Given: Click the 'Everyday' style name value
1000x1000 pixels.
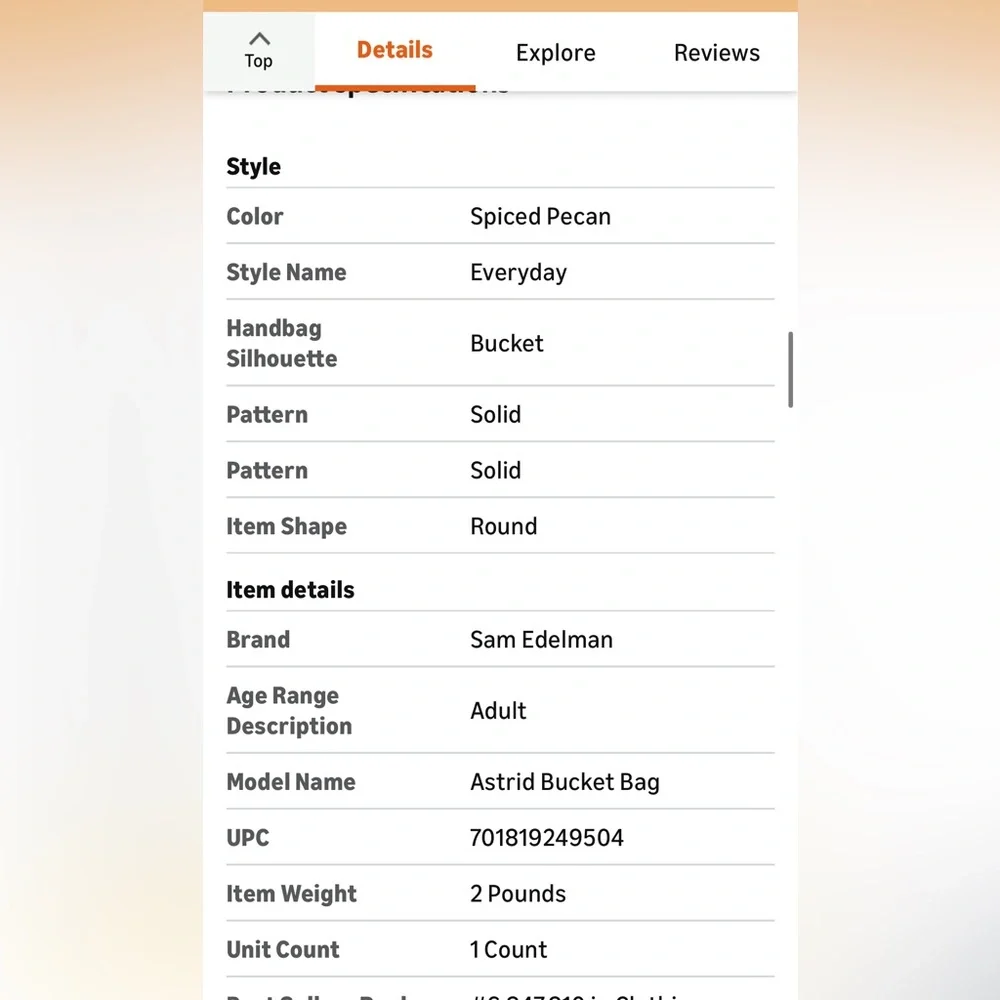Looking at the screenshot, I should tap(518, 273).
